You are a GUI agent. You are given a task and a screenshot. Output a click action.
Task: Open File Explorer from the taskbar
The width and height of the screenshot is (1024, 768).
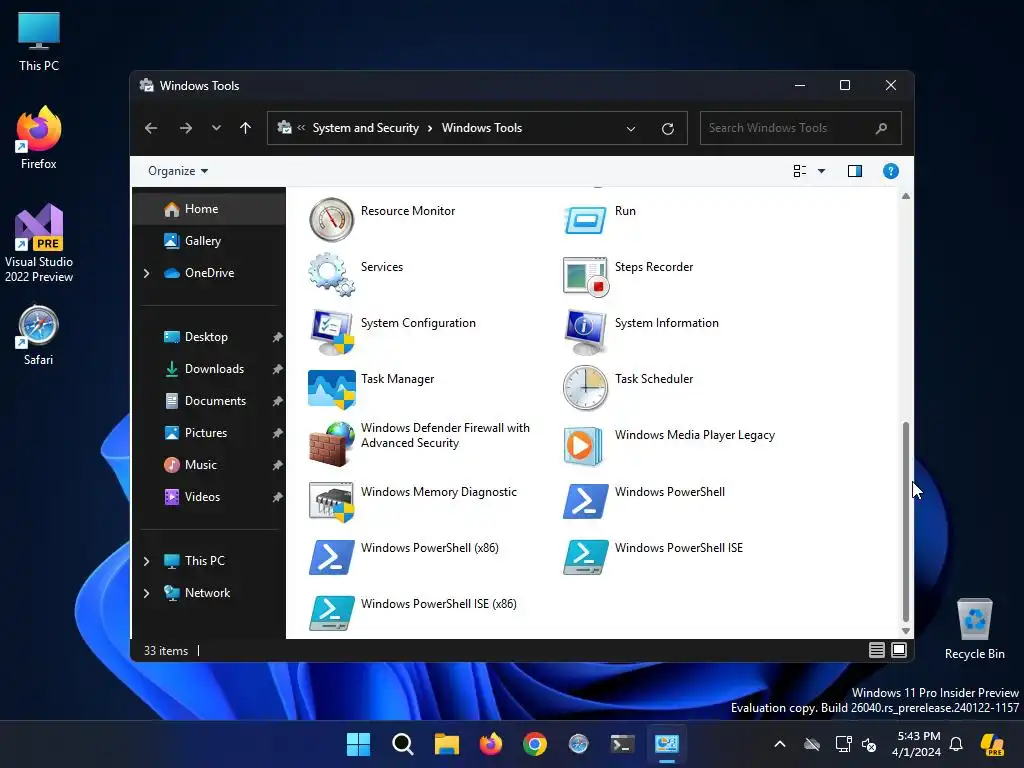[447, 744]
